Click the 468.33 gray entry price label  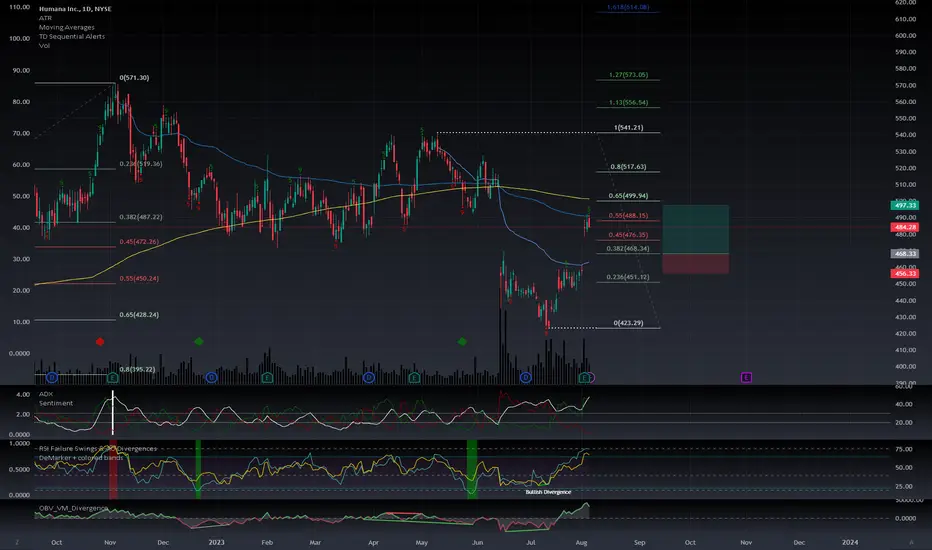coord(905,254)
